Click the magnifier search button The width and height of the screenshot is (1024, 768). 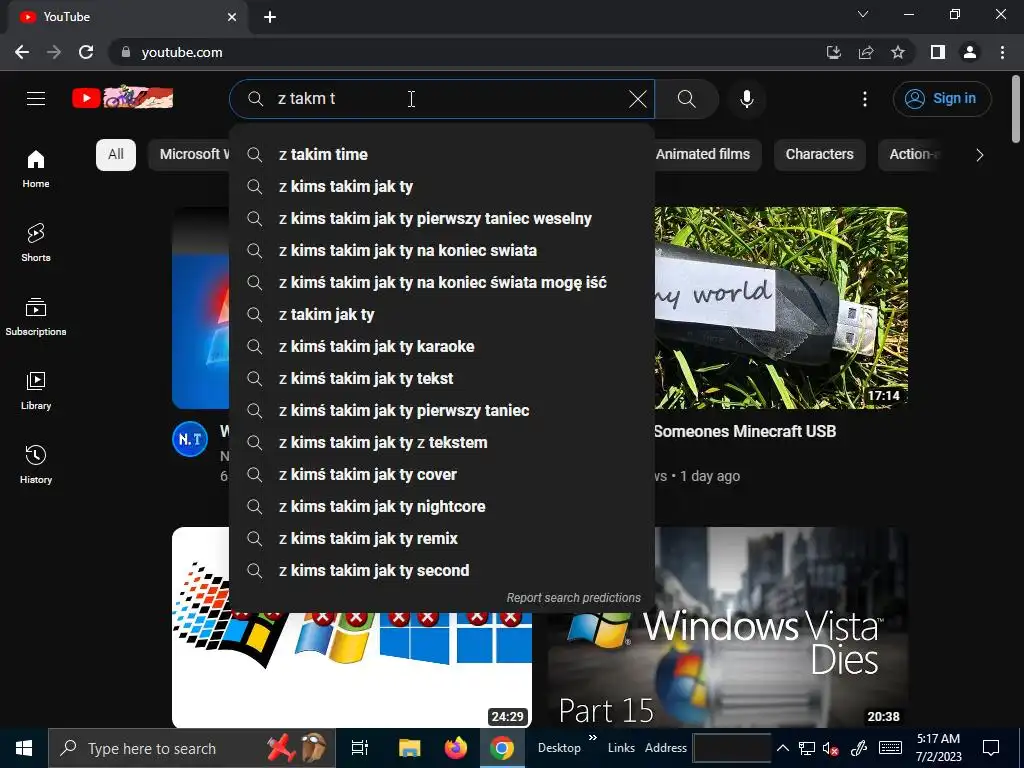[686, 99]
